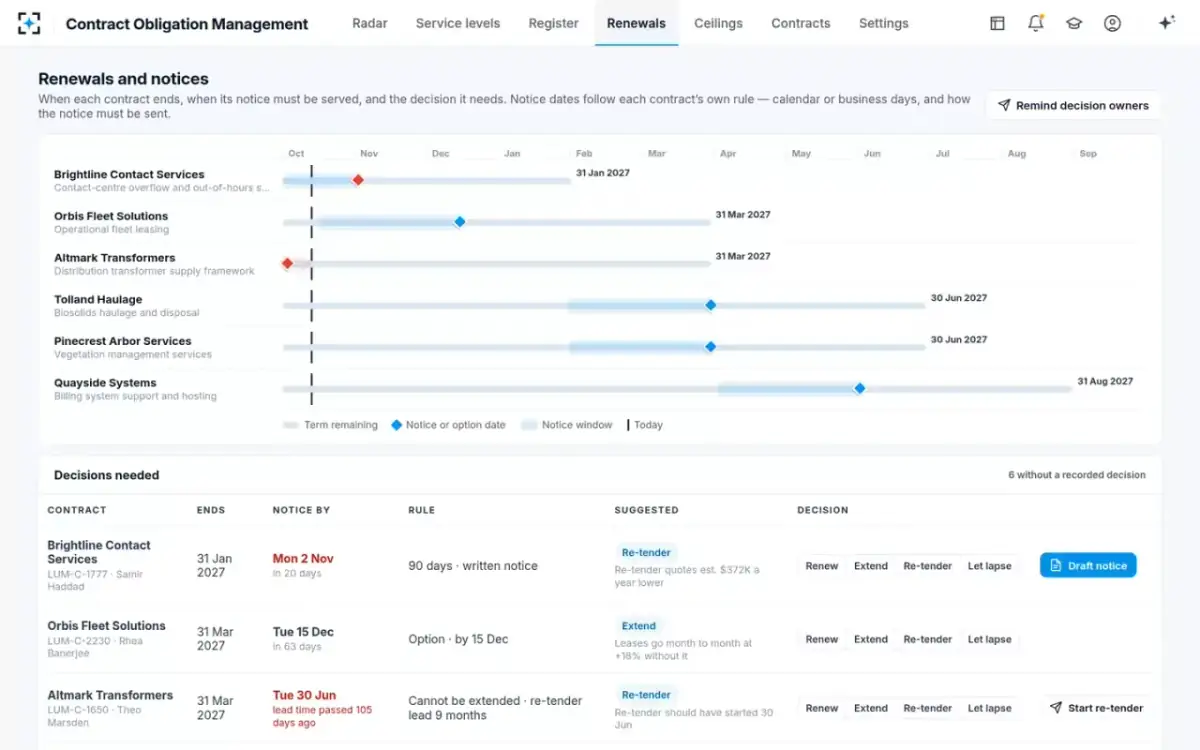Screen dimensions: 1200x750
Task: Click the Quayside Systems name in the timeline
Action: [105, 383]
